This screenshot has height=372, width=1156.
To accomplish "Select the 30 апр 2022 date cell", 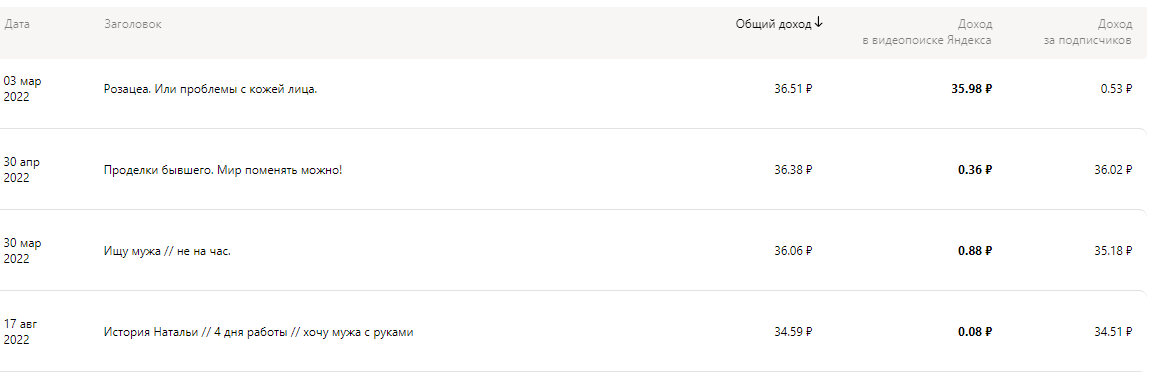I will click(22, 170).
